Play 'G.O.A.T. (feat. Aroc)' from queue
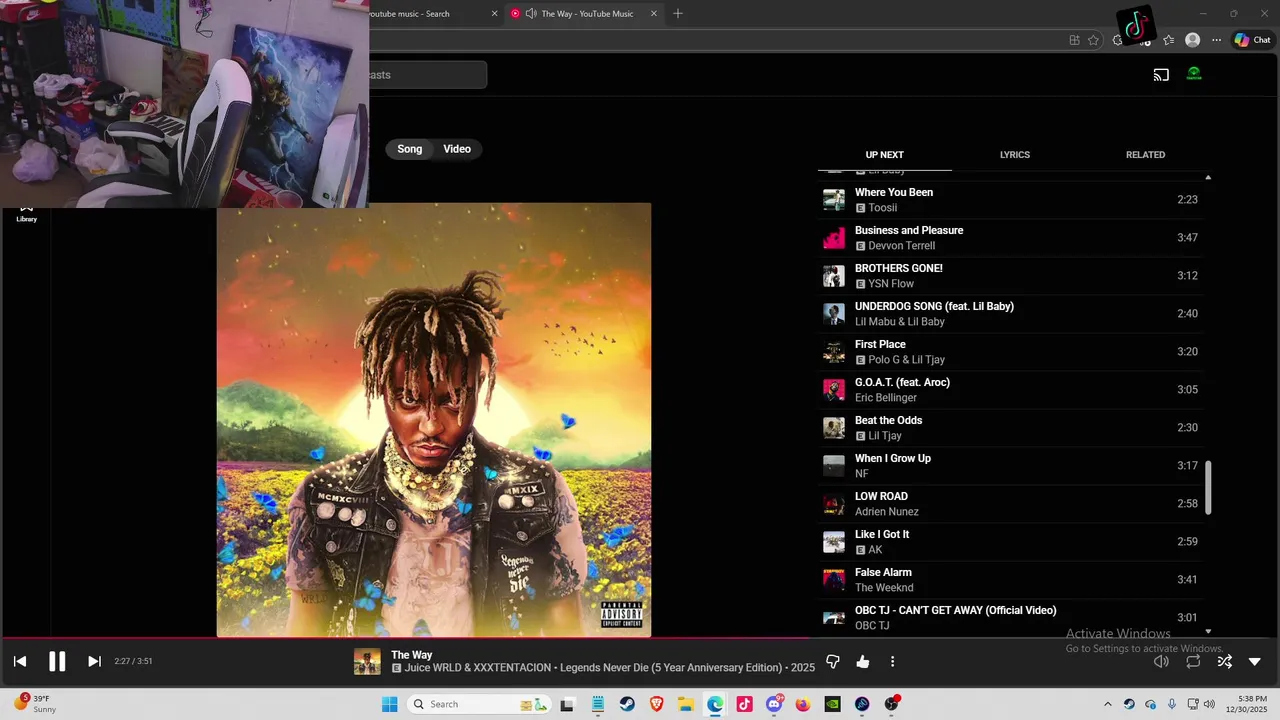1280x720 pixels. [1010, 390]
